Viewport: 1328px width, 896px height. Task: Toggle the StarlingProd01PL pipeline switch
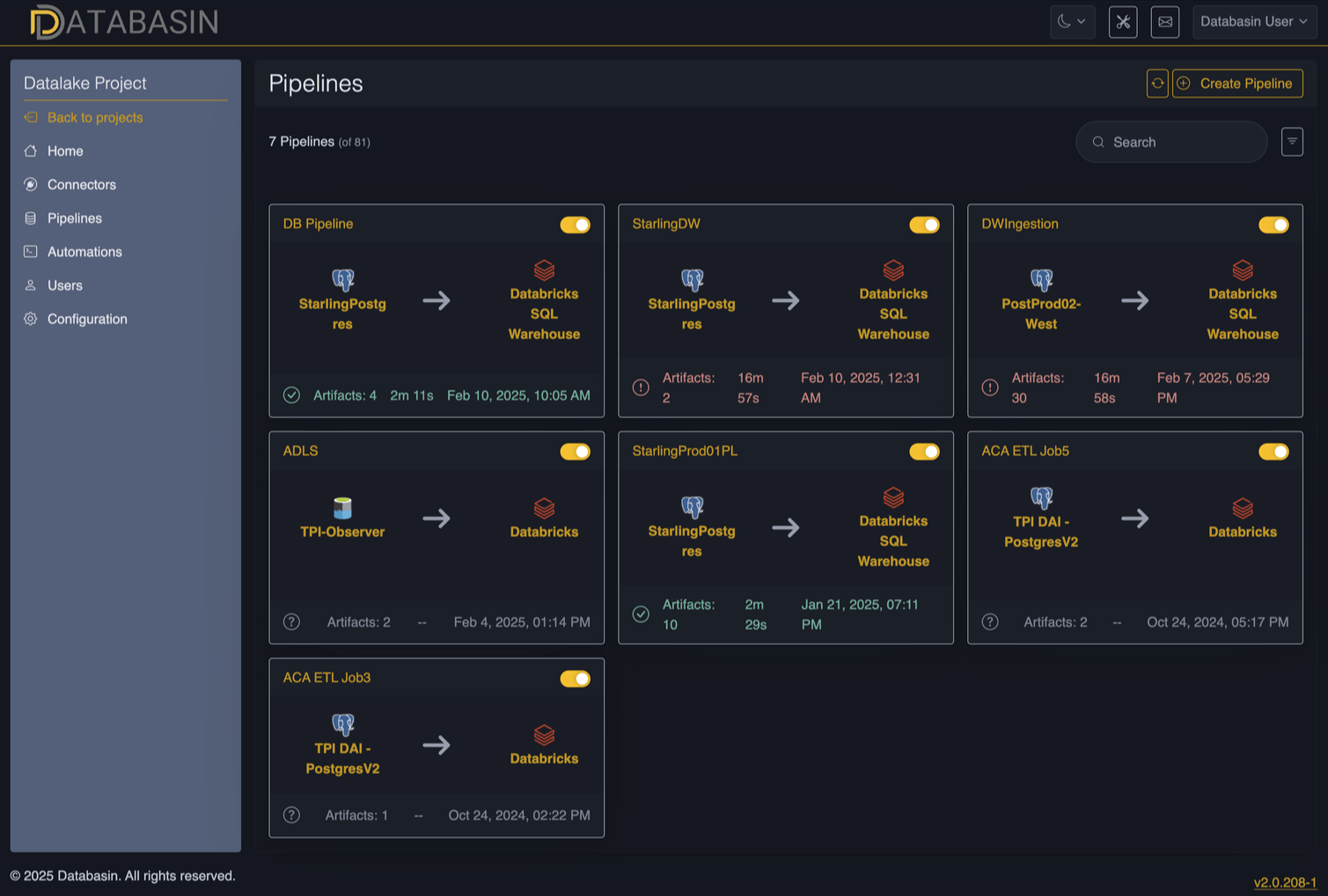coord(925,452)
